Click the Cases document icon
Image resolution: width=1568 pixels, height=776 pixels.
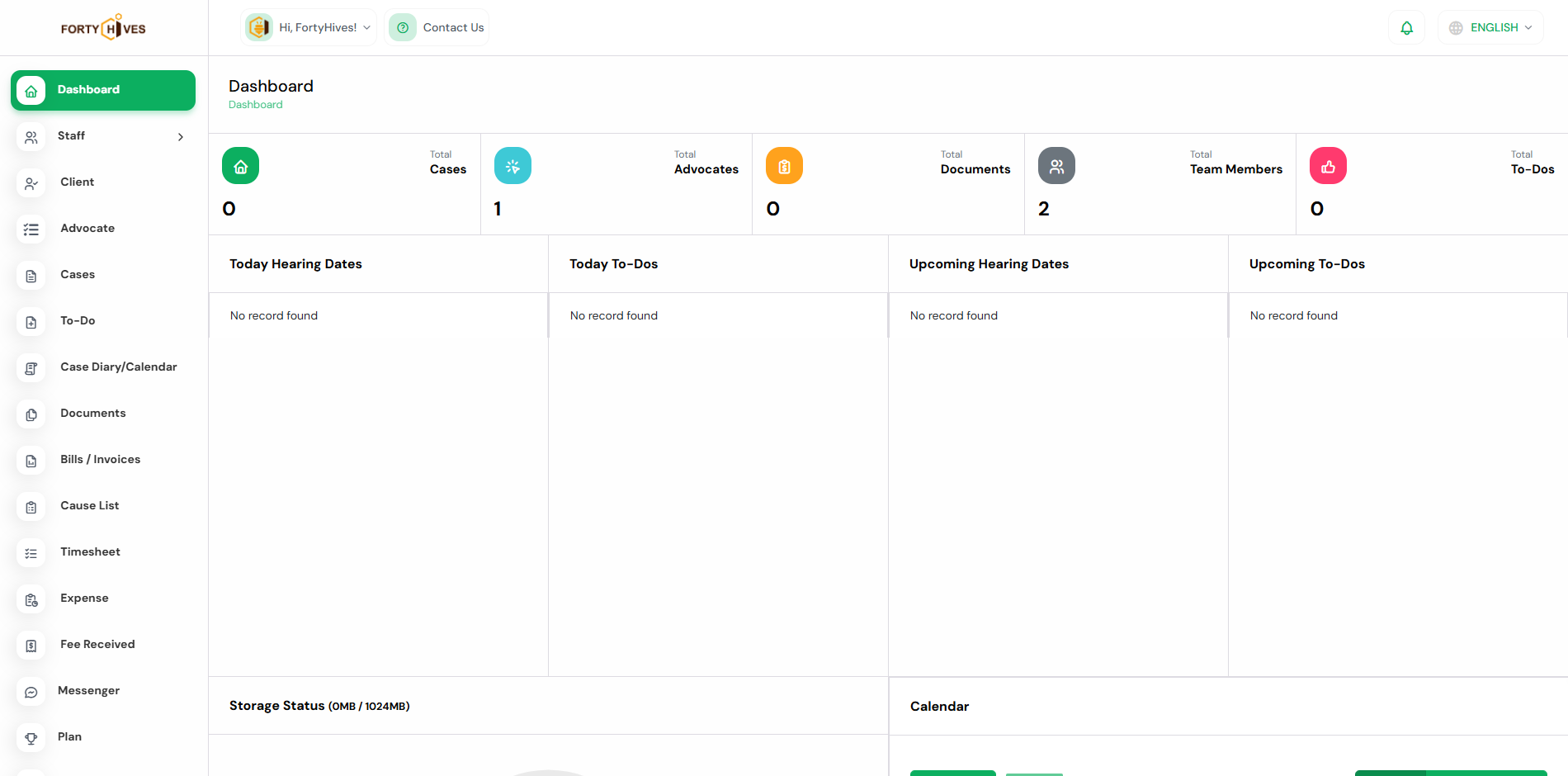31,276
